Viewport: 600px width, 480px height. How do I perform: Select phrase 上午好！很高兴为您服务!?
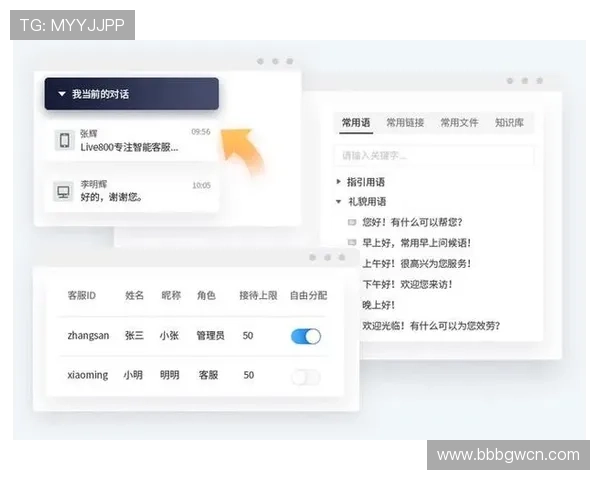[416, 263]
